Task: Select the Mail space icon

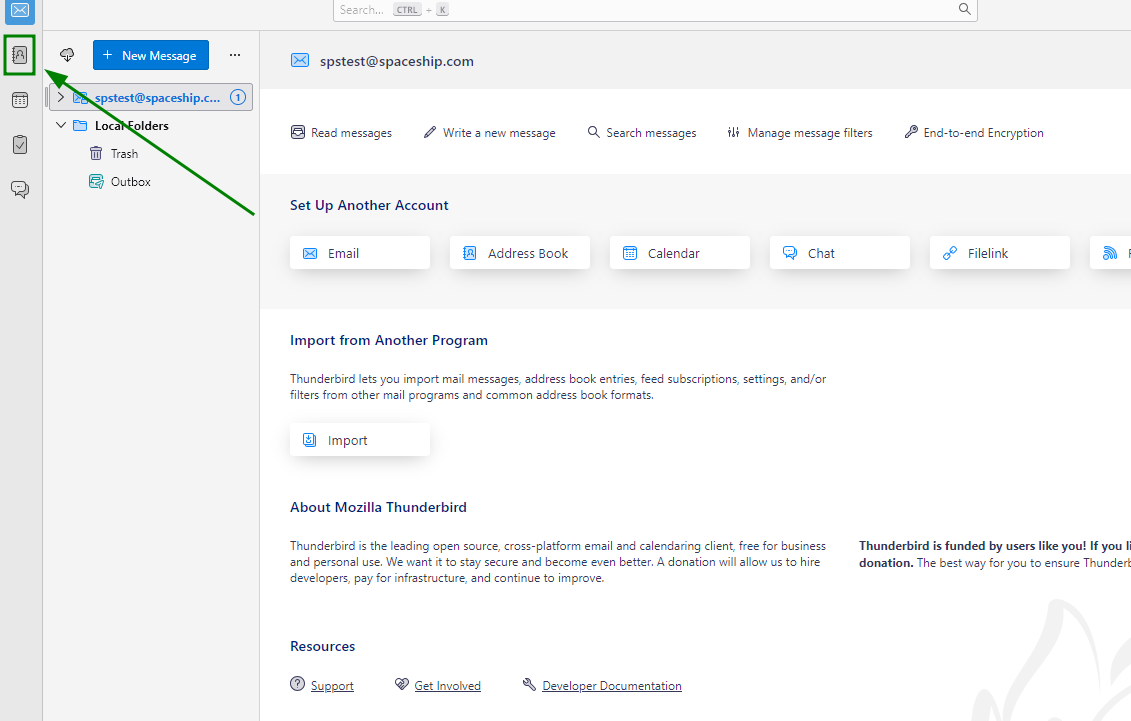Action: coord(19,13)
